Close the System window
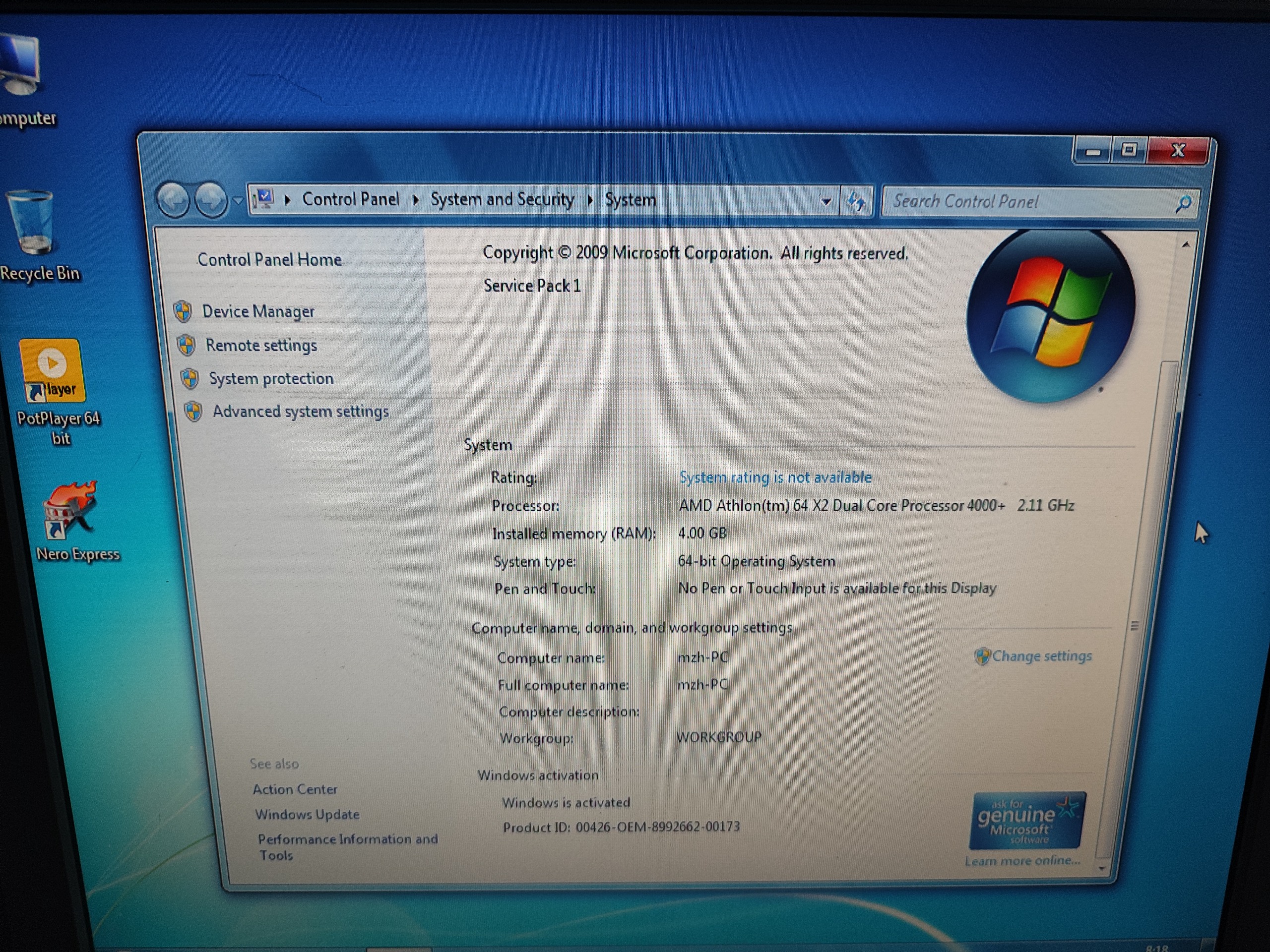 coord(1178,151)
